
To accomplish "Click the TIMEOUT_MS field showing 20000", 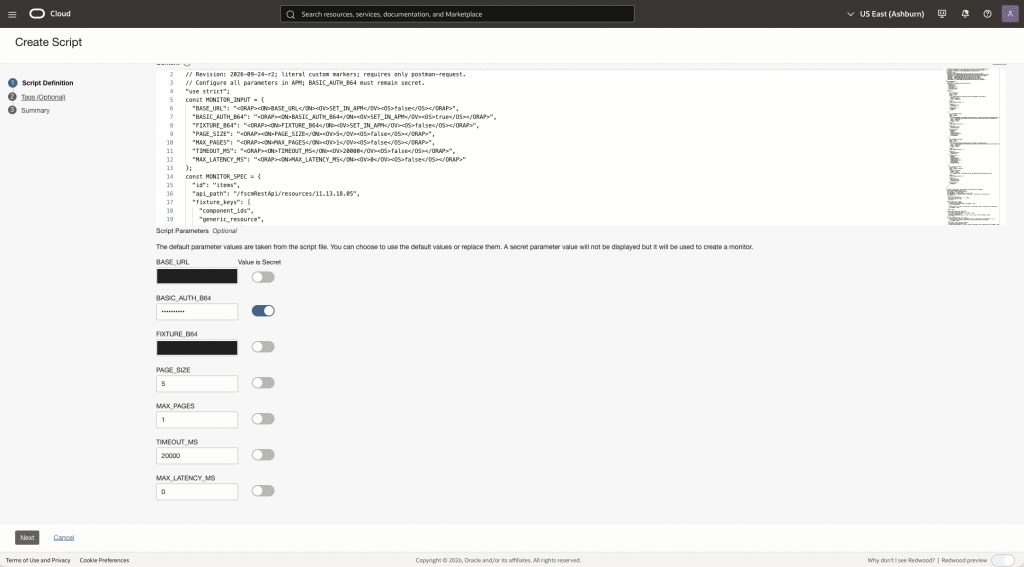I will coord(197,455).
